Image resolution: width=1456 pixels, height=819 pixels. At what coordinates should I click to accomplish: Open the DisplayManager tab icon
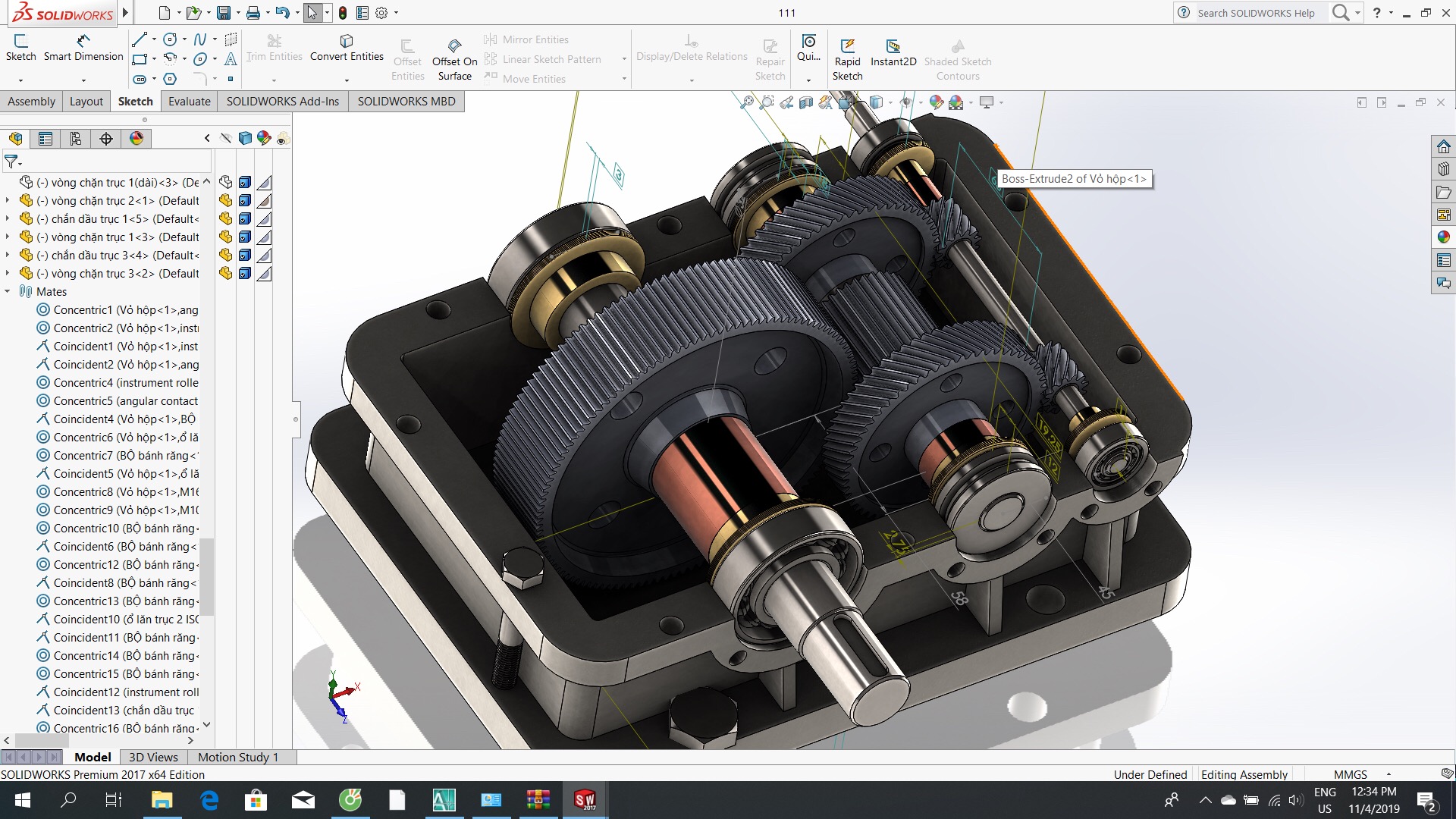coord(136,139)
